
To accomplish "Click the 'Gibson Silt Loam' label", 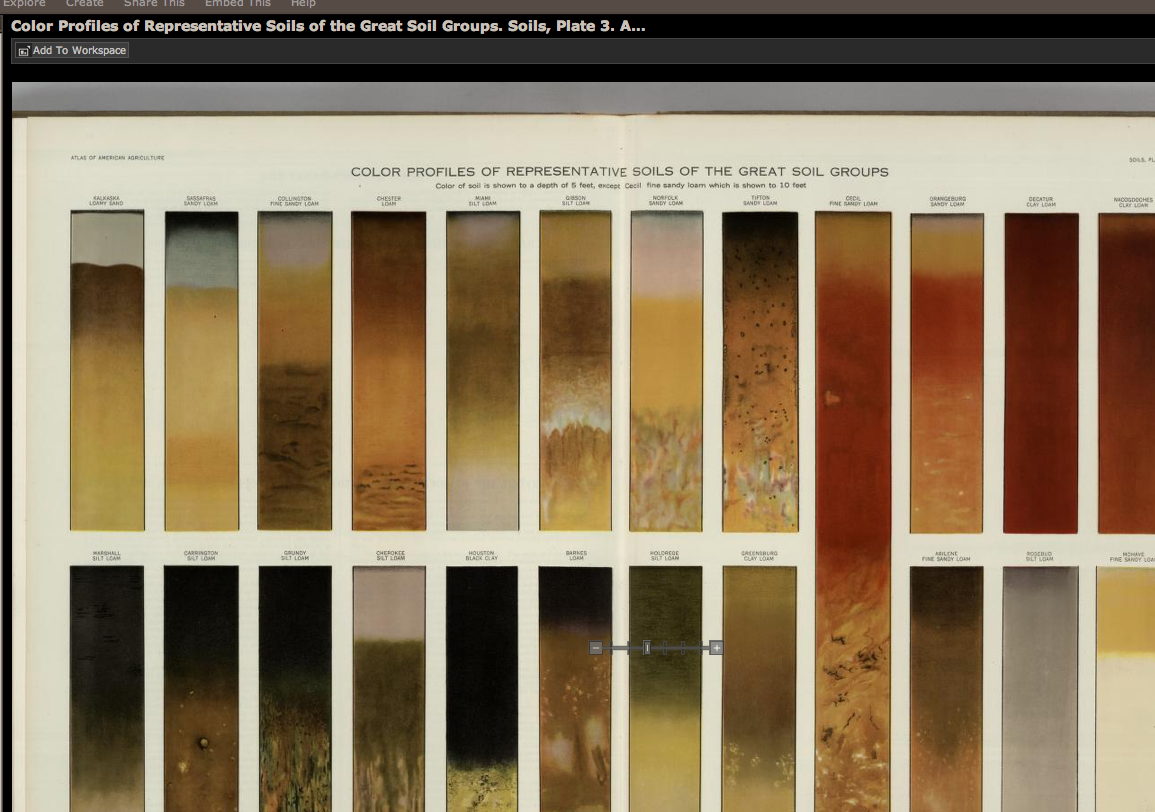I will 575,200.
